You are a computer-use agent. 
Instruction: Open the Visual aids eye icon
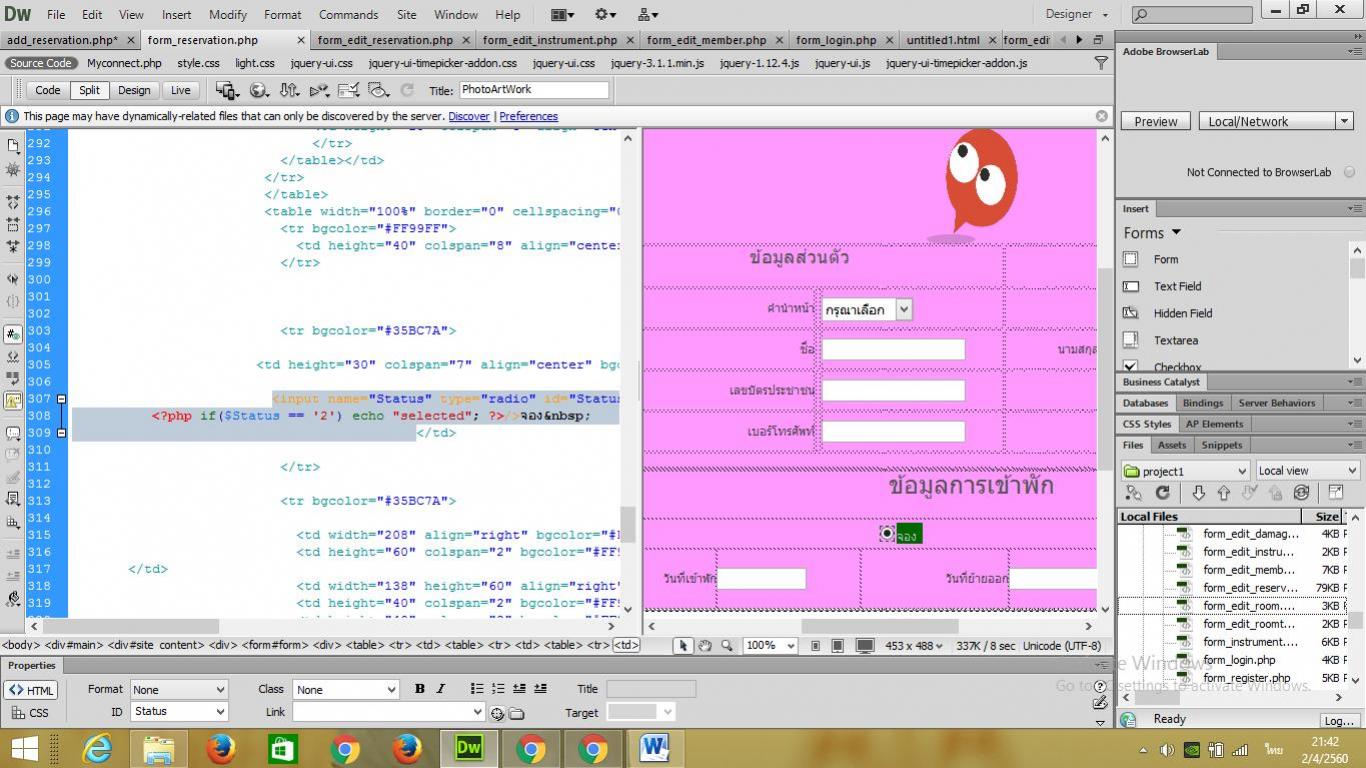[379, 90]
